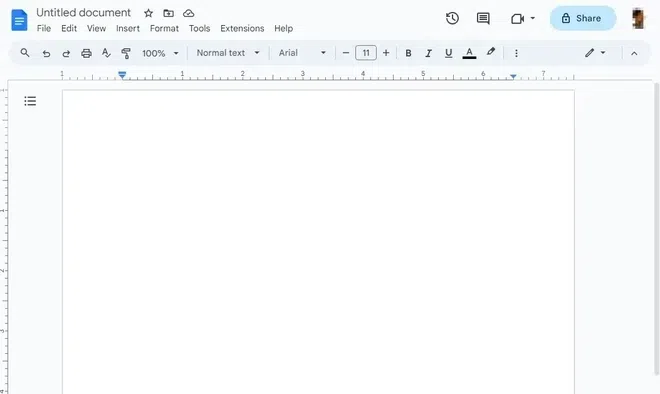Viewport: 660px width, 394px height.
Task: Click the Google Docs home icon
Action: click(19, 20)
